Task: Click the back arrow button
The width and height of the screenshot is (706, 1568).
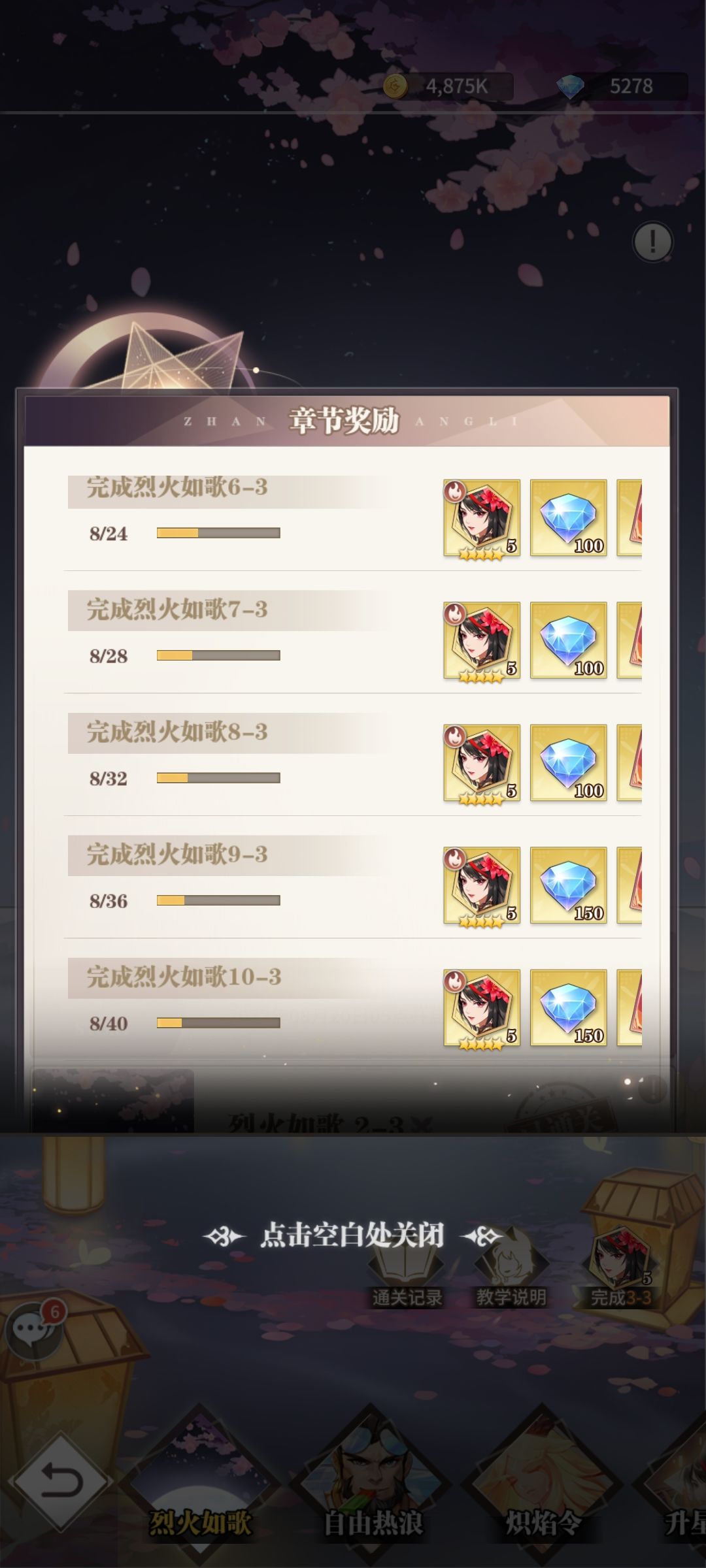Action: (x=61, y=1481)
